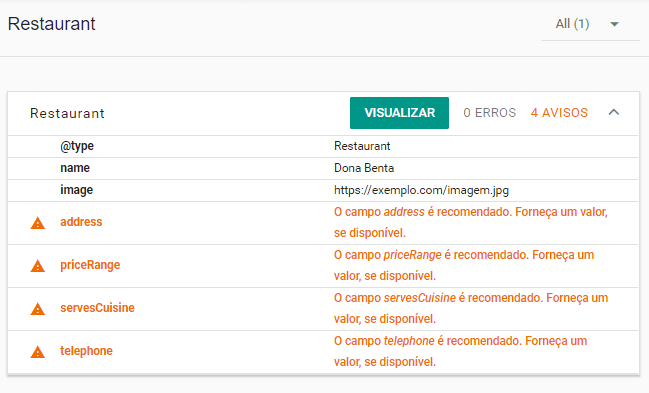This screenshot has height=393, width=649.
Task: Open the All (1) filter dropdown
Action: click(x=590, y=24)
